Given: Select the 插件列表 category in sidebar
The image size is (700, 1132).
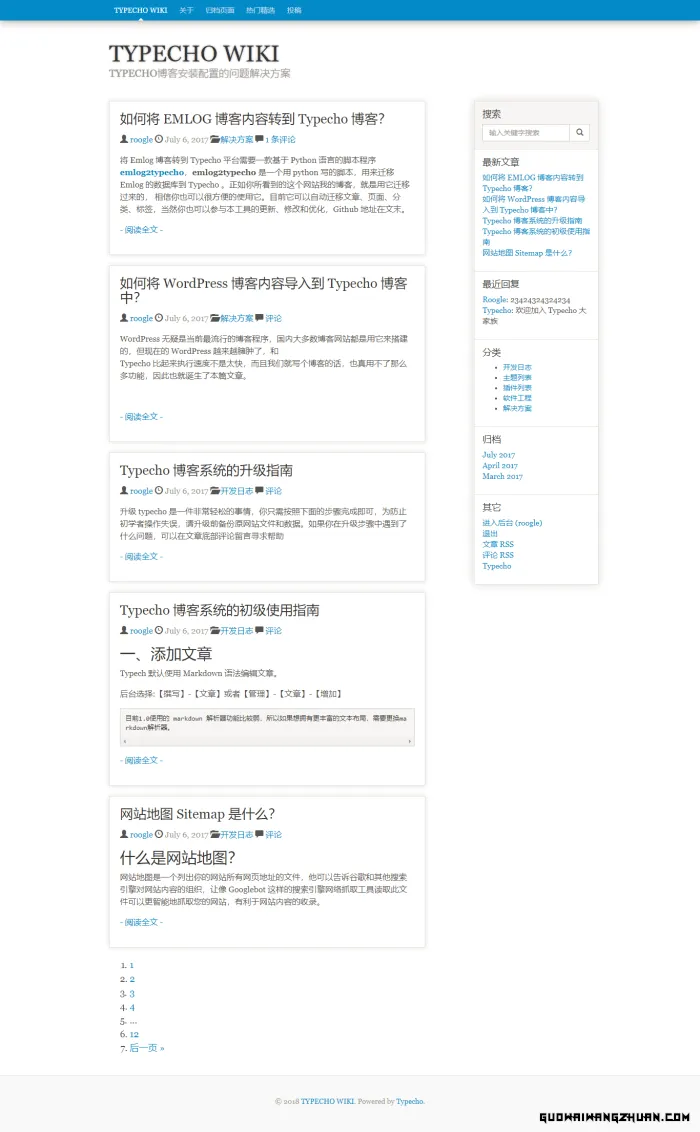Looking at the screenshot, I should tap(517, 388).
